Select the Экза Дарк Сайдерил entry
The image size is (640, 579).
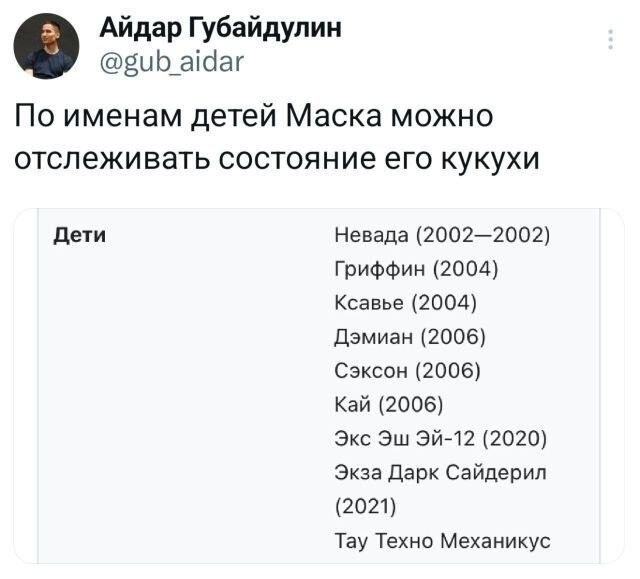click(441, 472)
